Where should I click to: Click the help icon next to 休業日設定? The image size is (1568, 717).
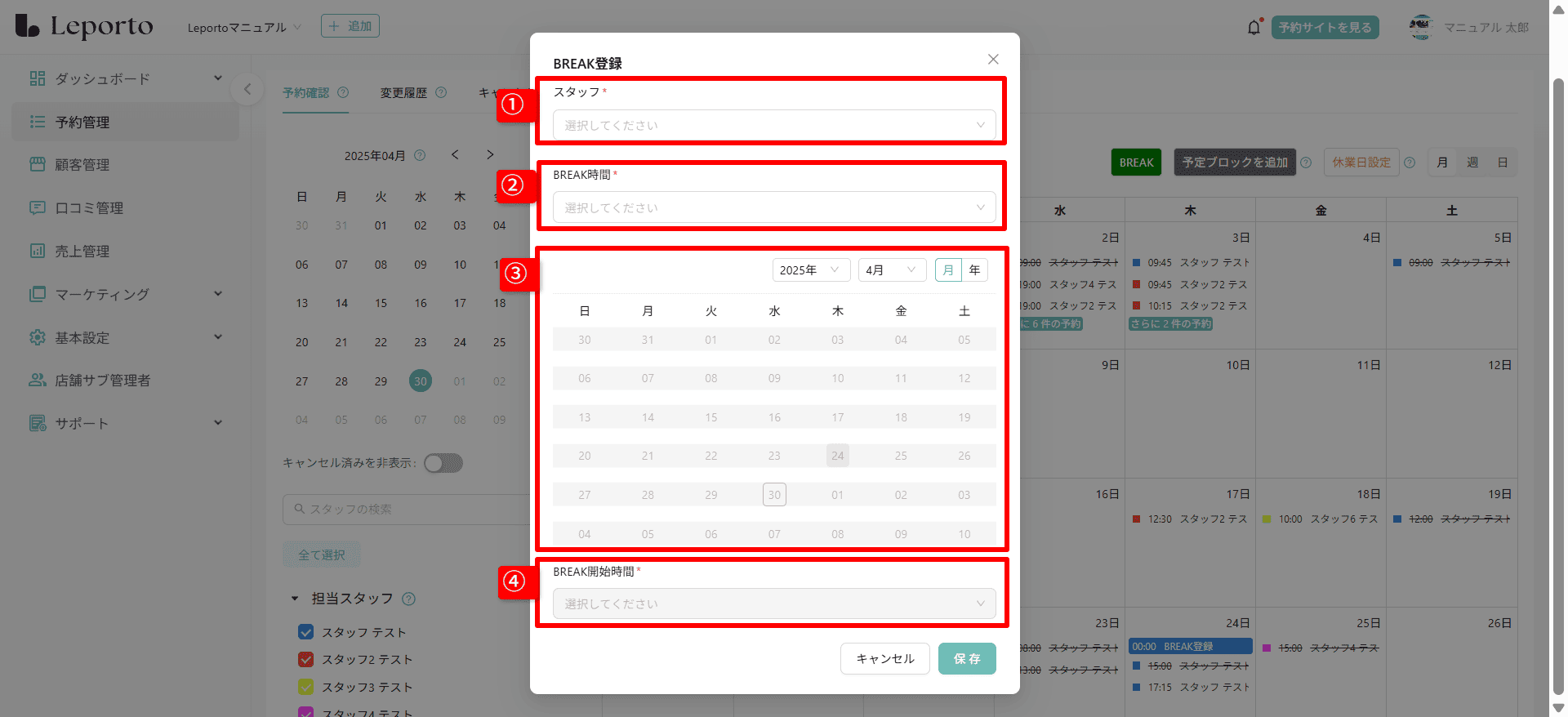[x=1410, y=163]
